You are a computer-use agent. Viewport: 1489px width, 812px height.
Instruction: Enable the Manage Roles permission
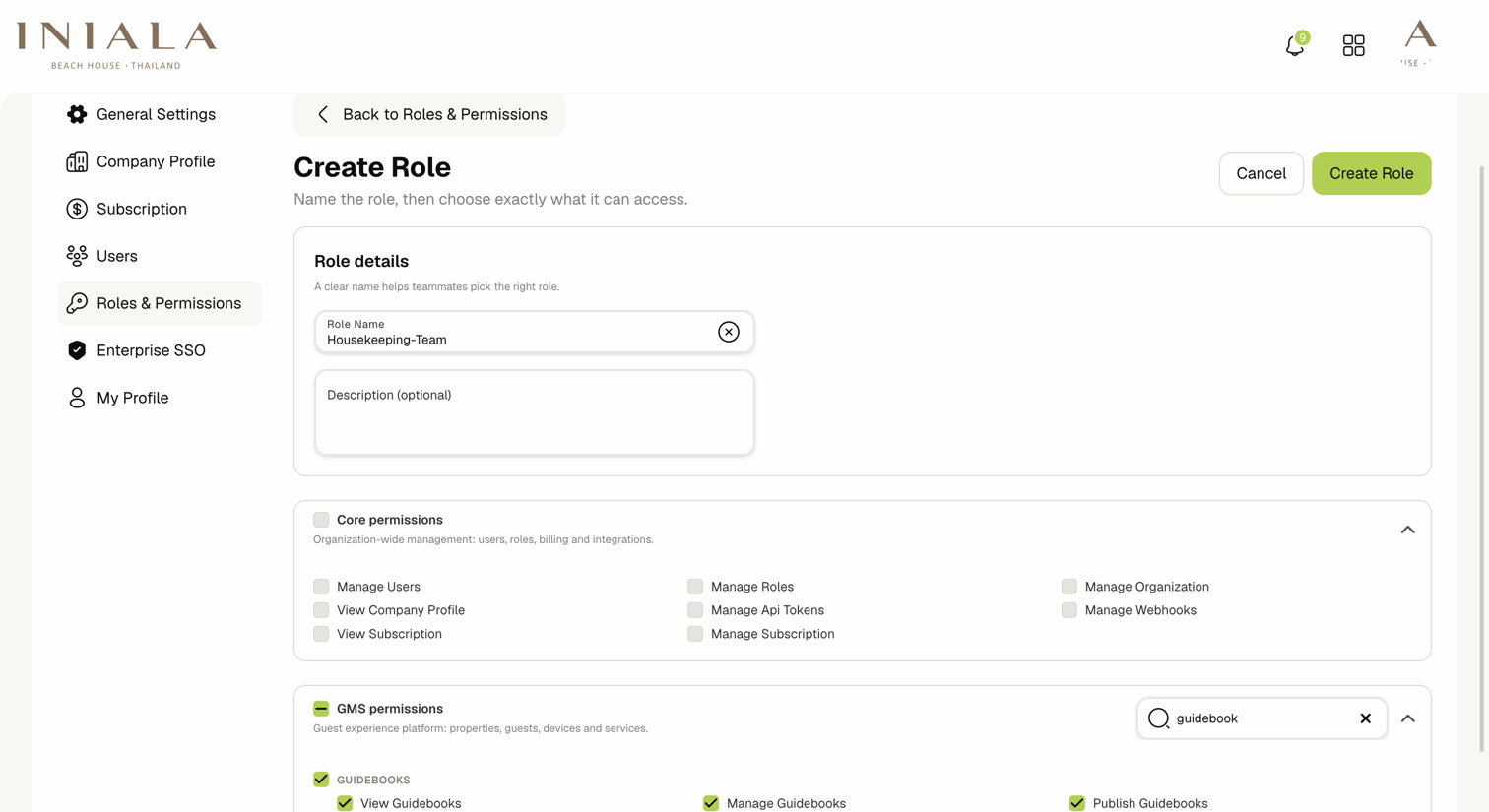(x=695, y=587)
